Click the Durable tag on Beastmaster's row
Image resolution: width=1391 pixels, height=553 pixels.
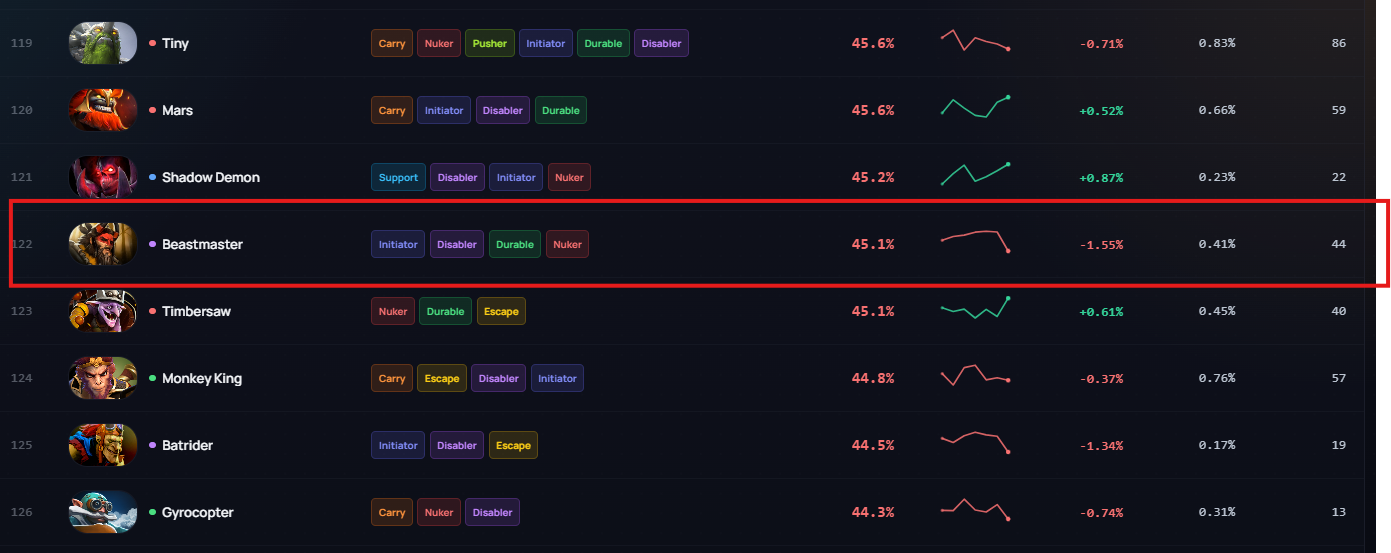pos(515,244)
